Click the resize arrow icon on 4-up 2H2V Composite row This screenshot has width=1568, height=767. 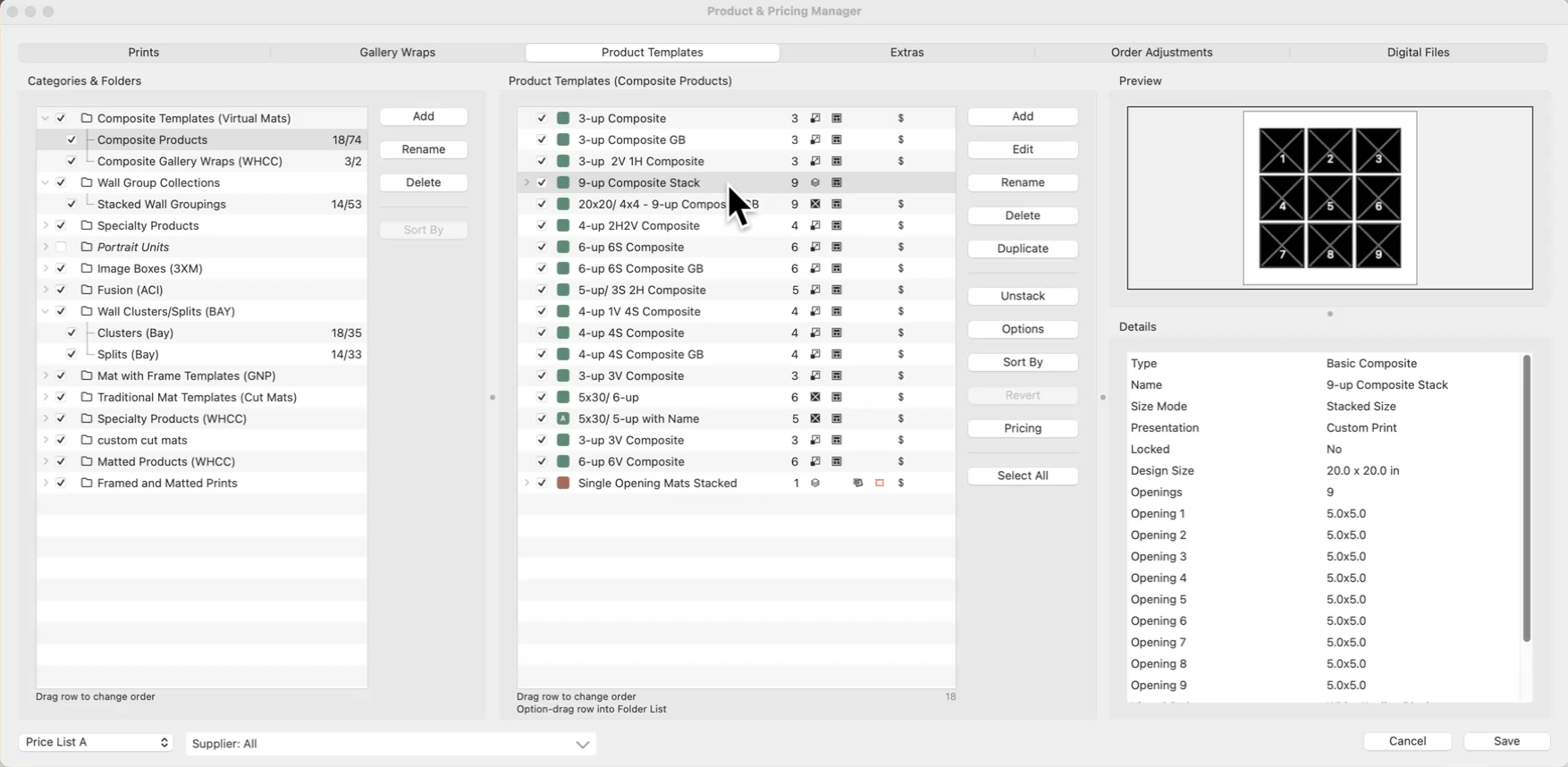point(814,225)
